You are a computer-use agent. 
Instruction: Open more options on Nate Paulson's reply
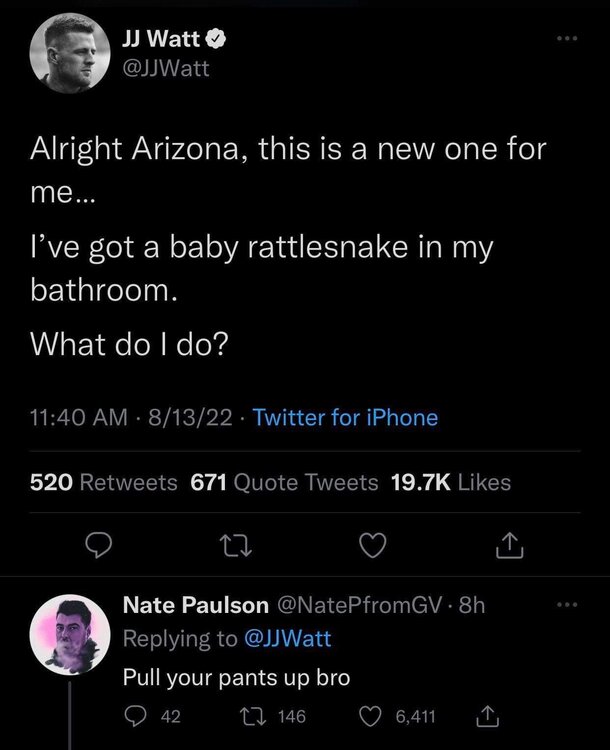569,606
